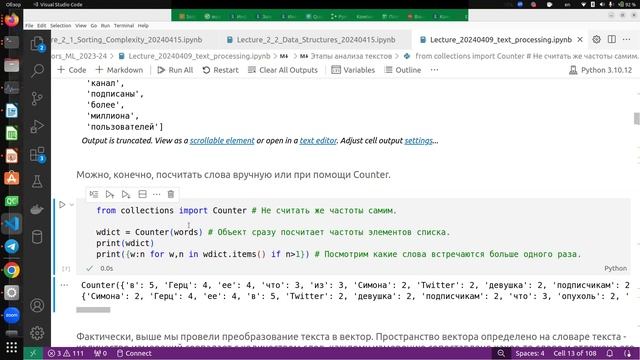Launch Firefox from the Ubuntu dock

(x=11, y=20)
